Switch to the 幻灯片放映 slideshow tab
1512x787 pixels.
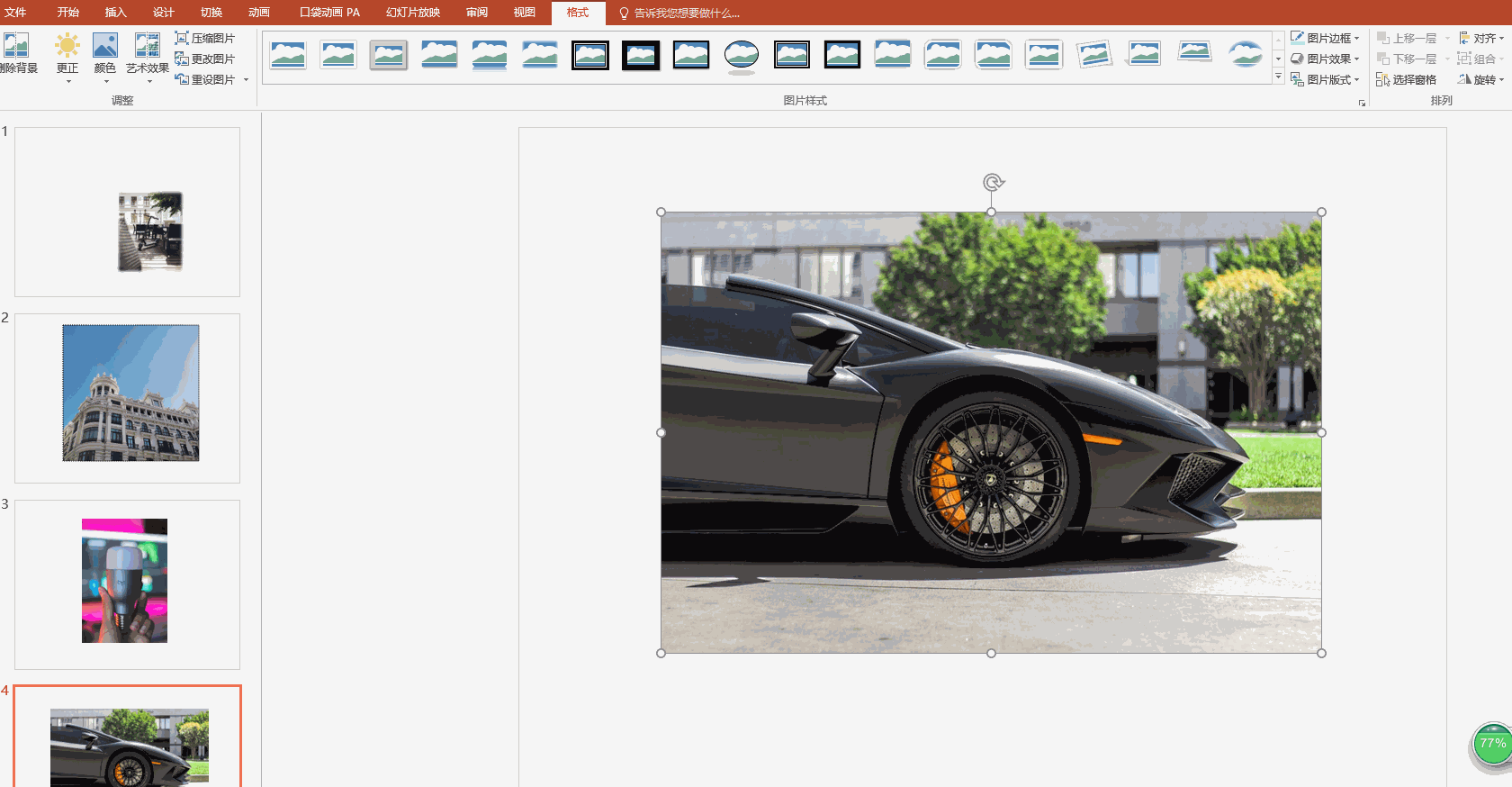(x=413, y=13)
